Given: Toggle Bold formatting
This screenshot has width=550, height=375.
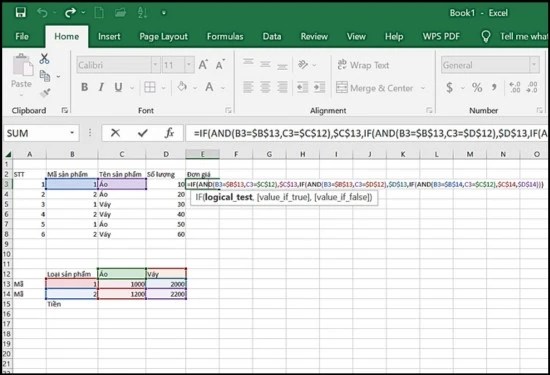Looking at the screenshot, I should click(84, 87).
